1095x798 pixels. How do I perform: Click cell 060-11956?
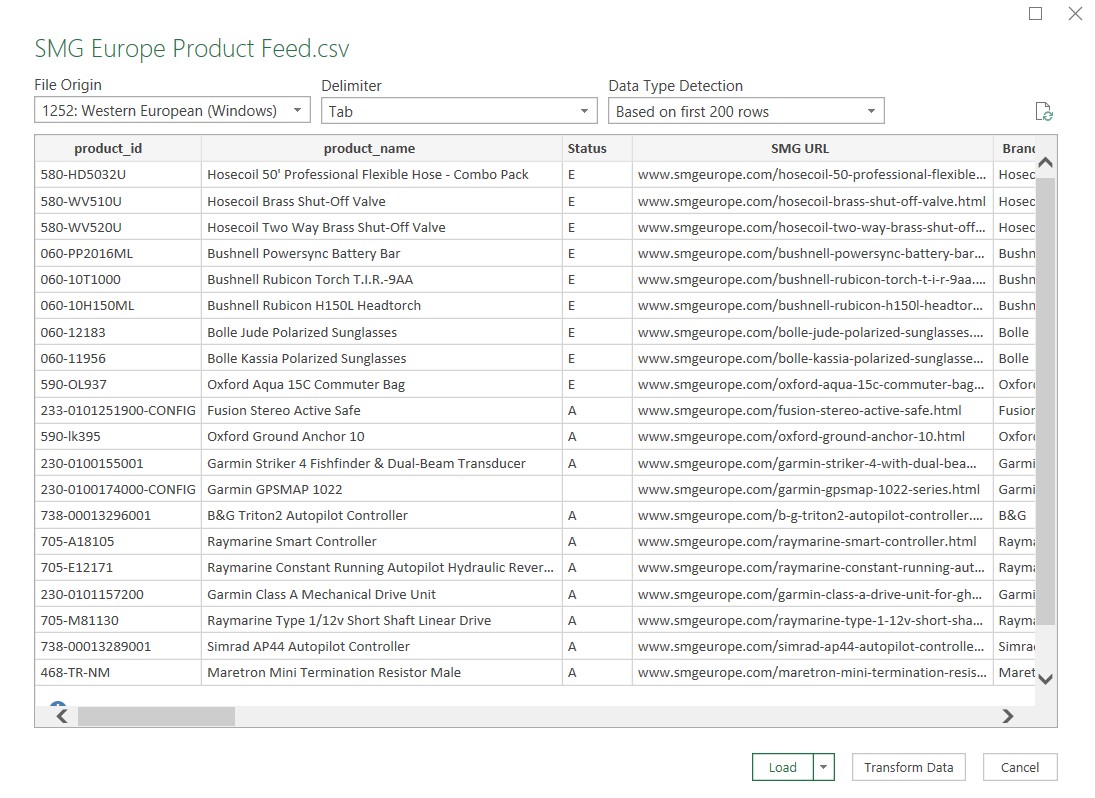pyautogui.click(x=117, y=358)
